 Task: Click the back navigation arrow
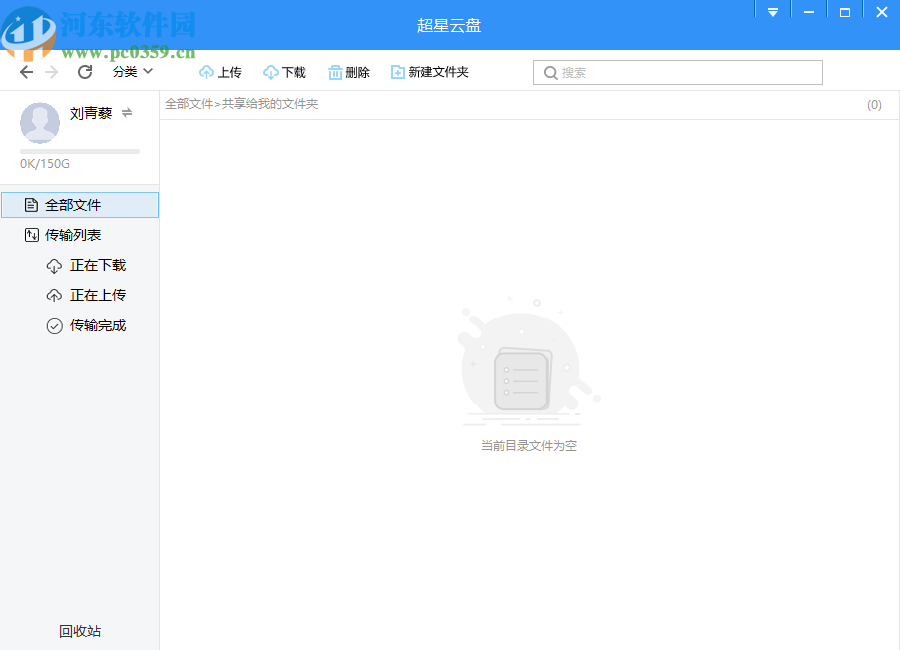click(x=26, y=72)
